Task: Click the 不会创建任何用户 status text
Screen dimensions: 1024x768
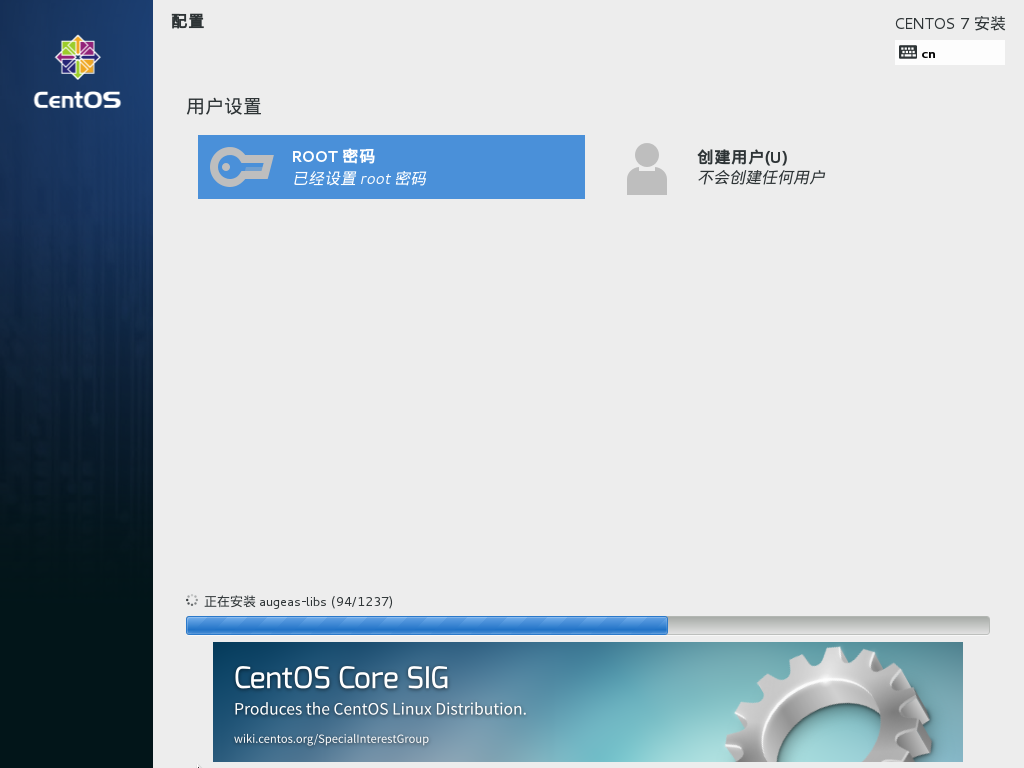Action: (760, 178)
